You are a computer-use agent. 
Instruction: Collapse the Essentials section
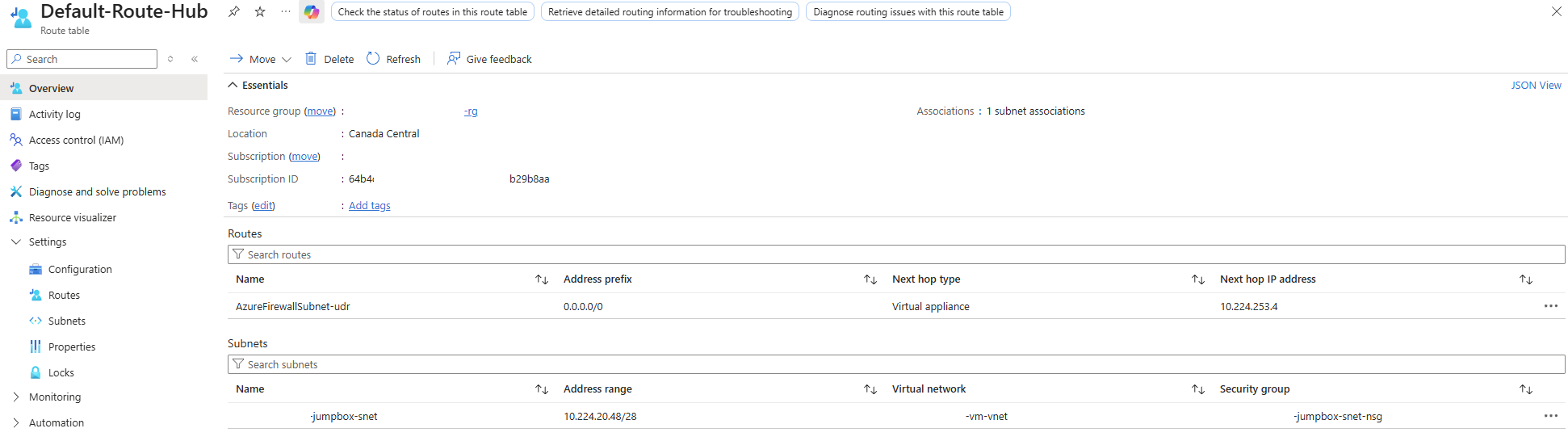233,85
